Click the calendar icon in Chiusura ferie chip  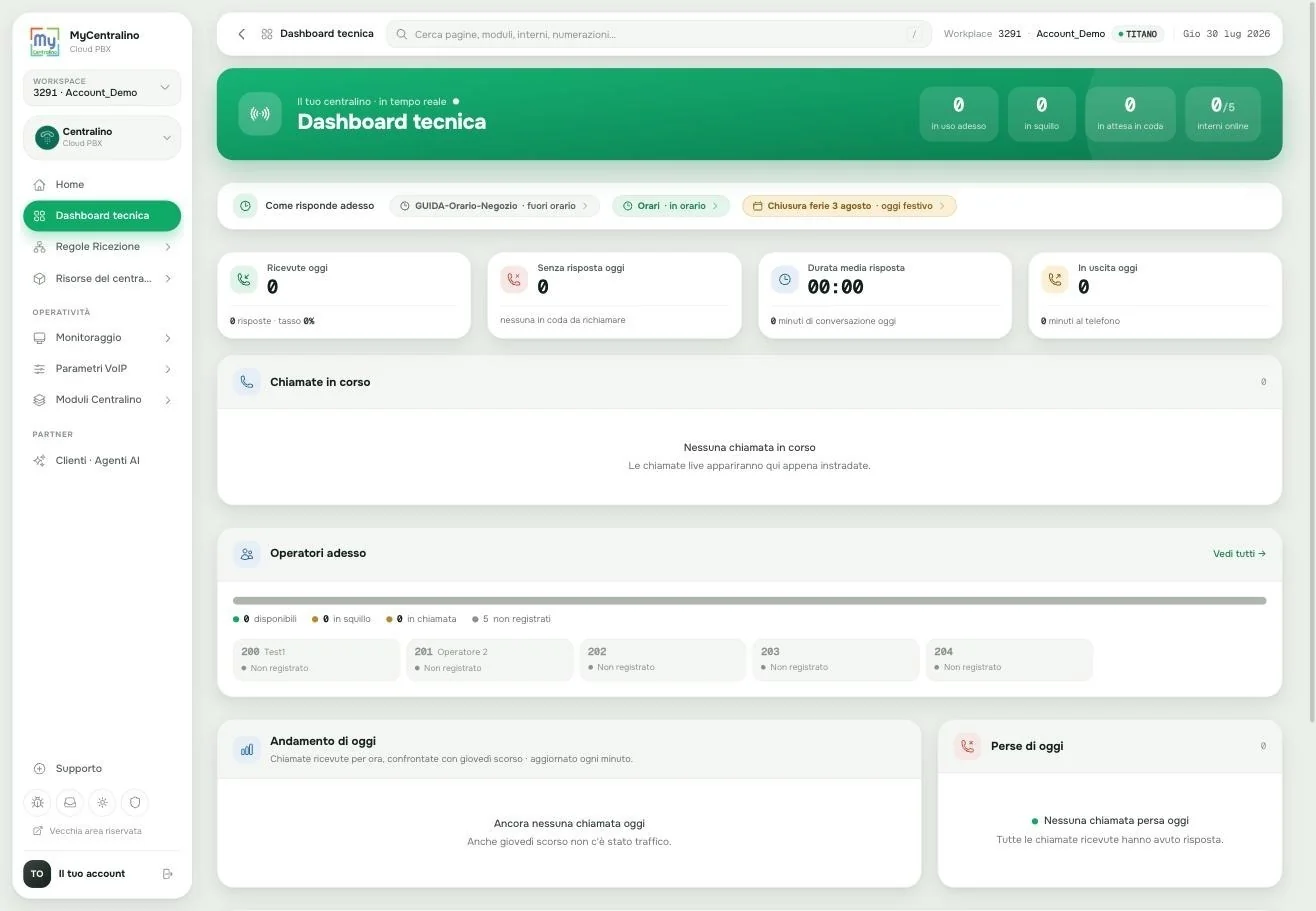(x=757, y=206)
